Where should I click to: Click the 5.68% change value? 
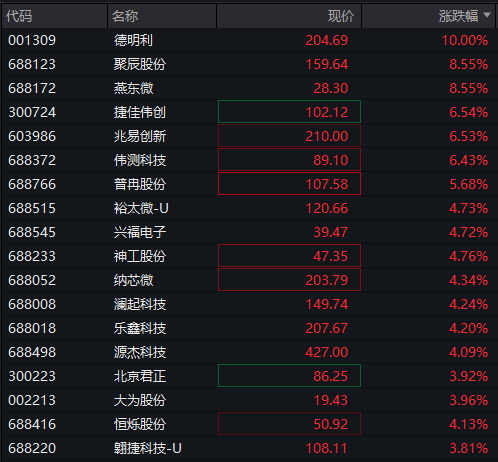[469, 184]
